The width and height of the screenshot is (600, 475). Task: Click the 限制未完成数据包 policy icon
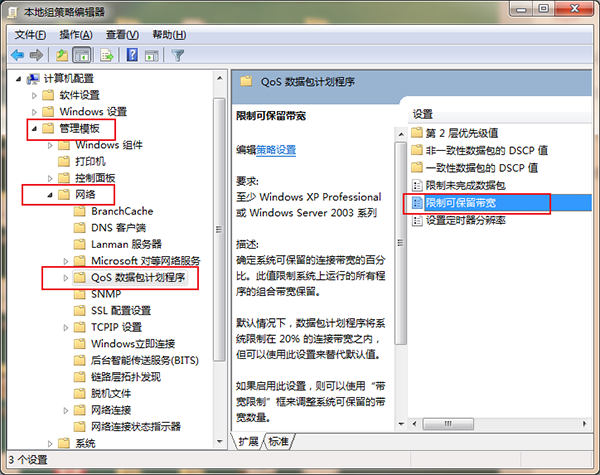pos(417,186)
